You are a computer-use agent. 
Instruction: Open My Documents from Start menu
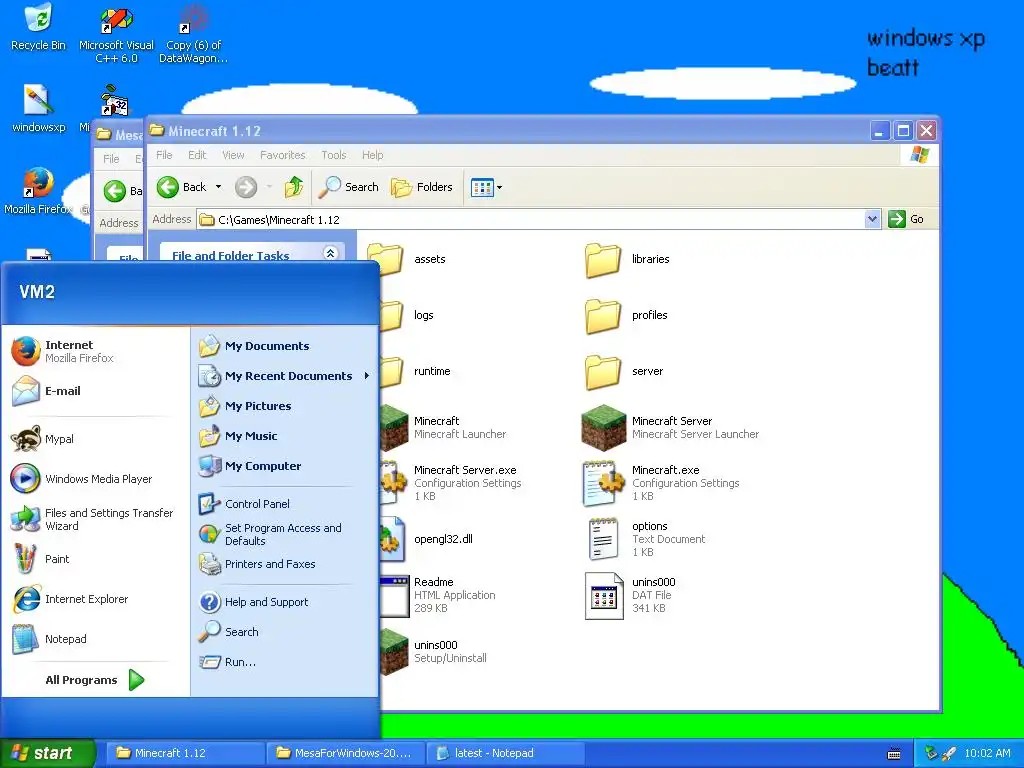285,345
